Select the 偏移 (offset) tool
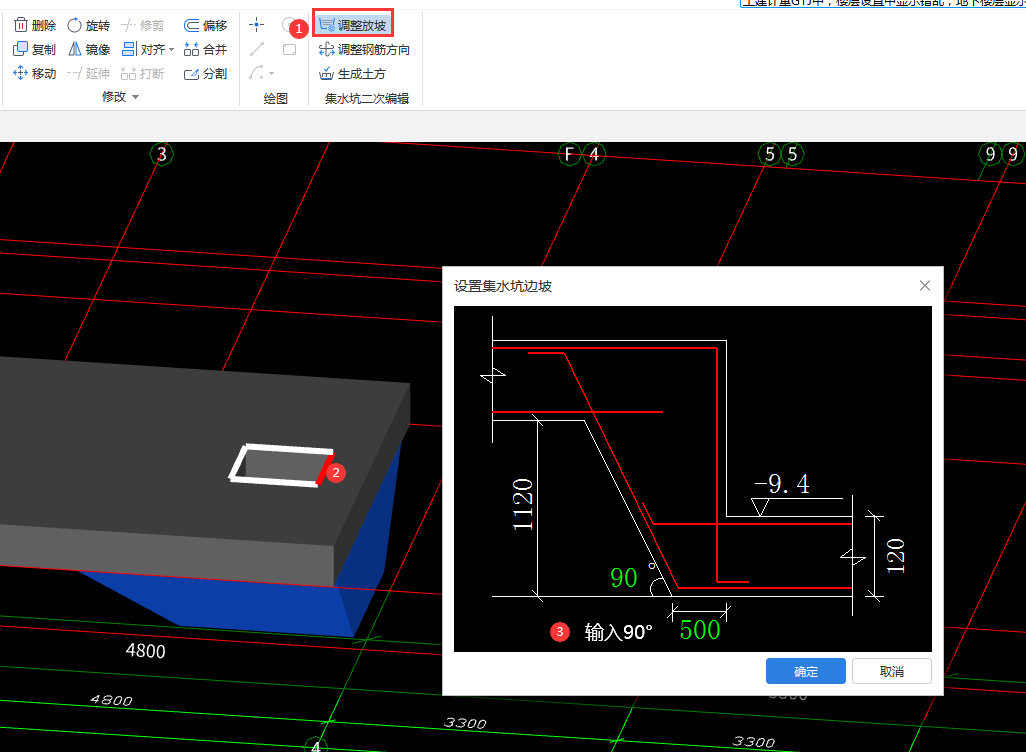The width and height of the screenshot is (1026, 752). point(205,26)
